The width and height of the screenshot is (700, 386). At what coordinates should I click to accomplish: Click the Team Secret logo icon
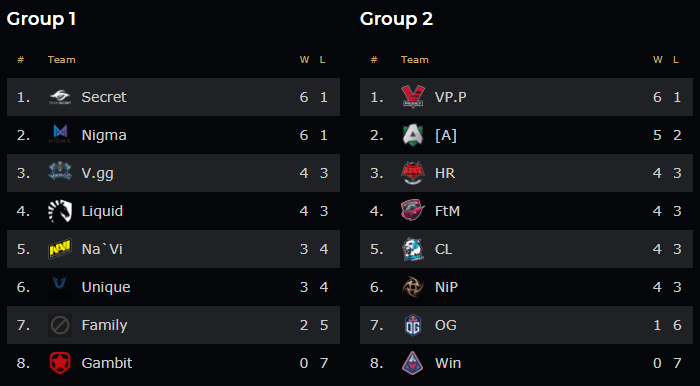60,97
